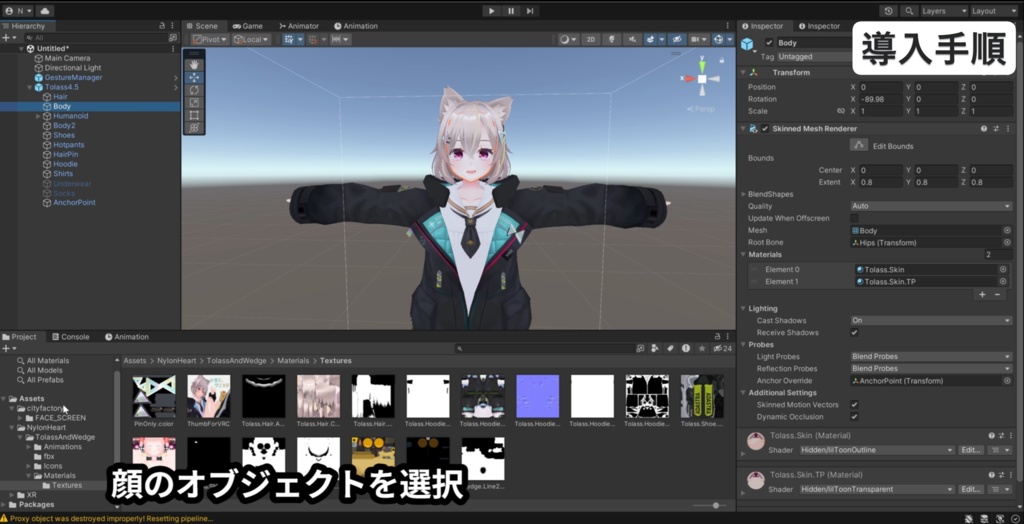Select the combined Transform tool

point(194,128)
